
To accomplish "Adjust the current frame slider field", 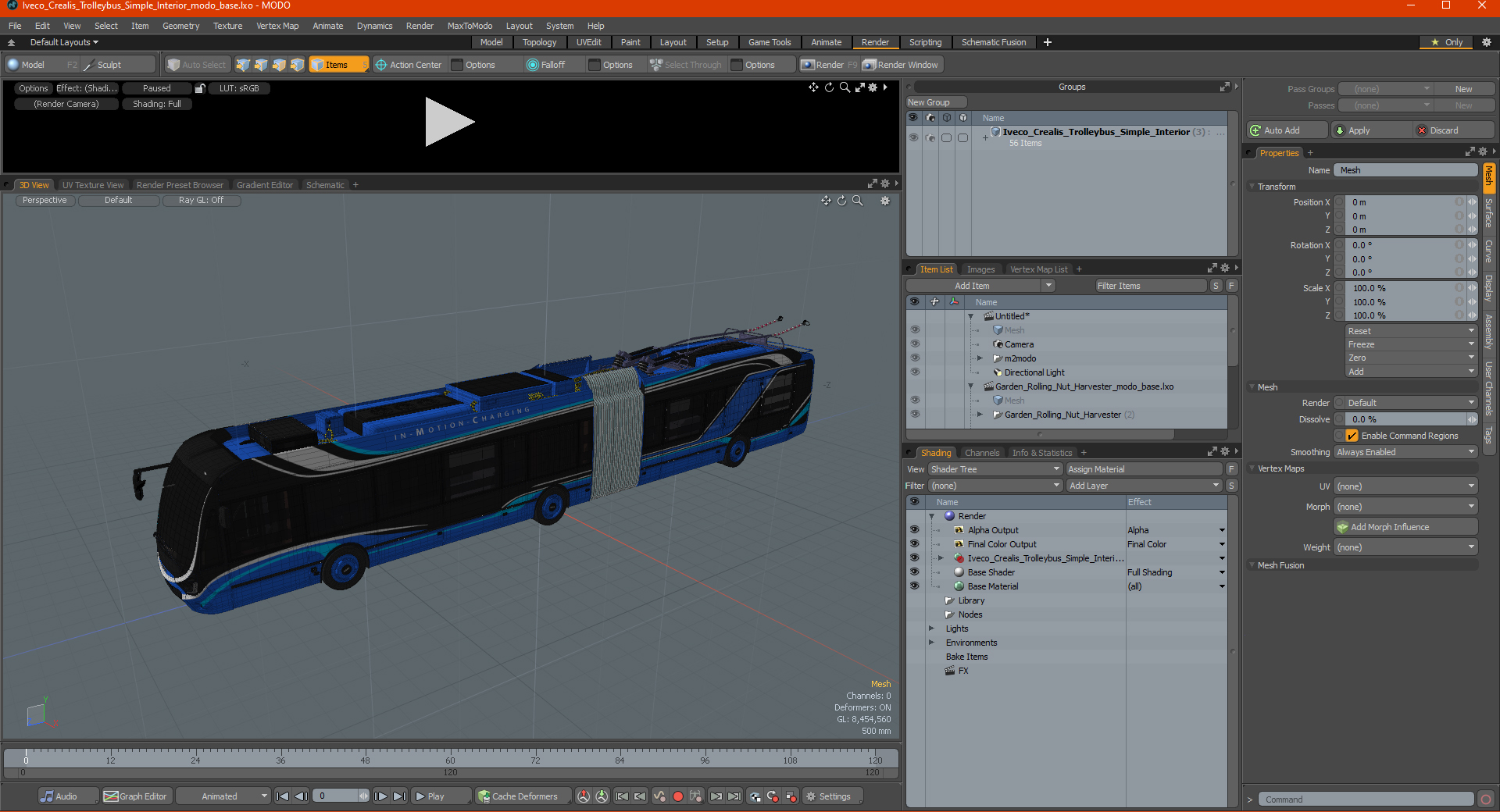I will (341, 796).
